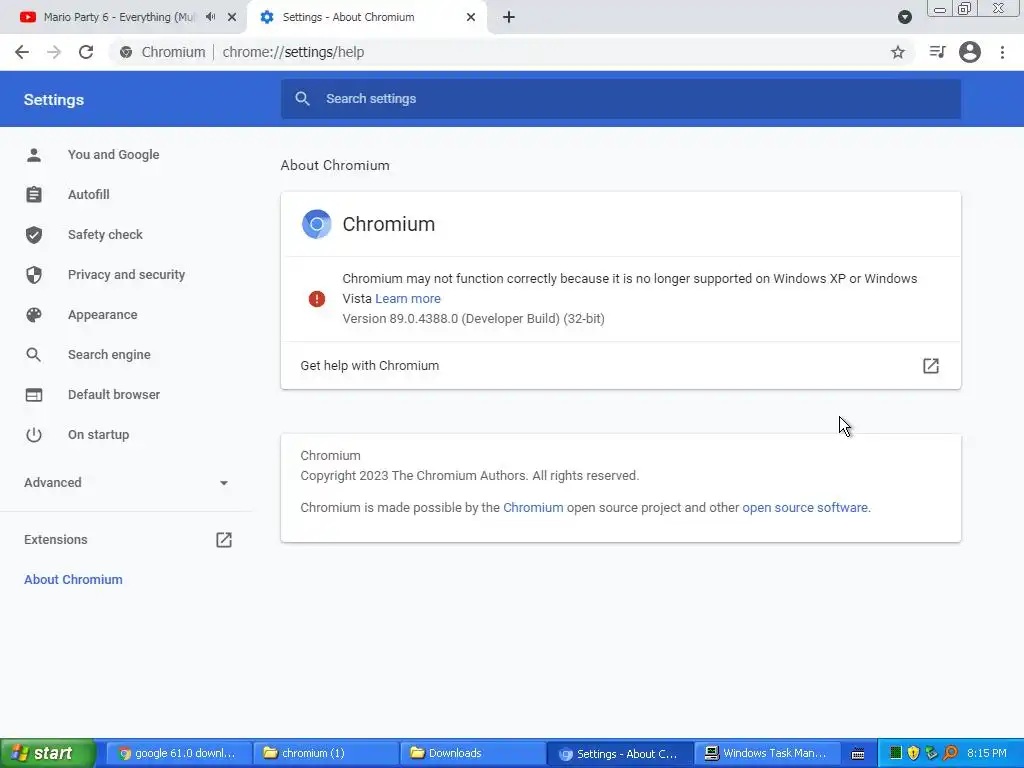The width and height of the screenshot is (1024, 768).
Task: Click the Privacy and security shield icon
Action: pyautogui.click(x=34, y=275)
